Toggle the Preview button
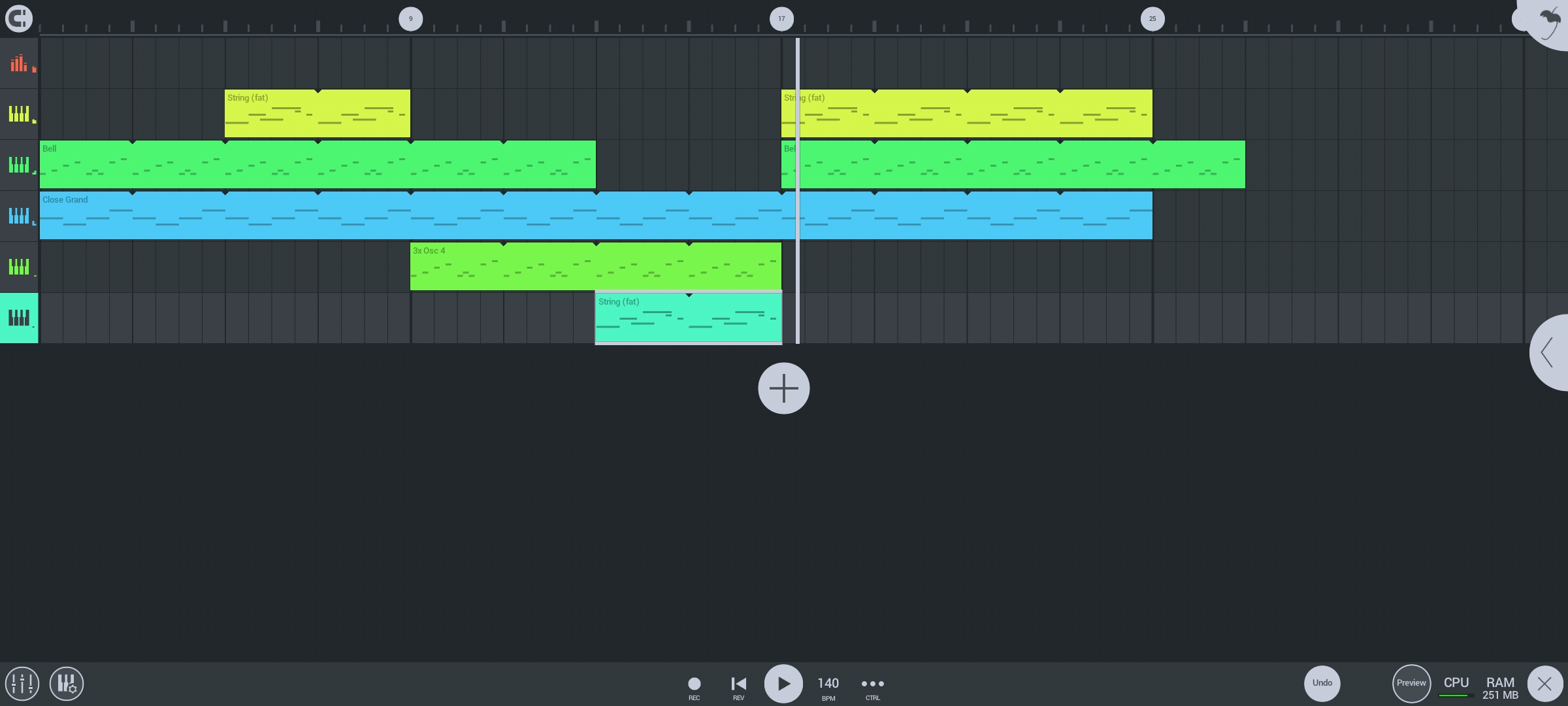The height and width of the screenshot is (706, 1568). (1411, 683)
